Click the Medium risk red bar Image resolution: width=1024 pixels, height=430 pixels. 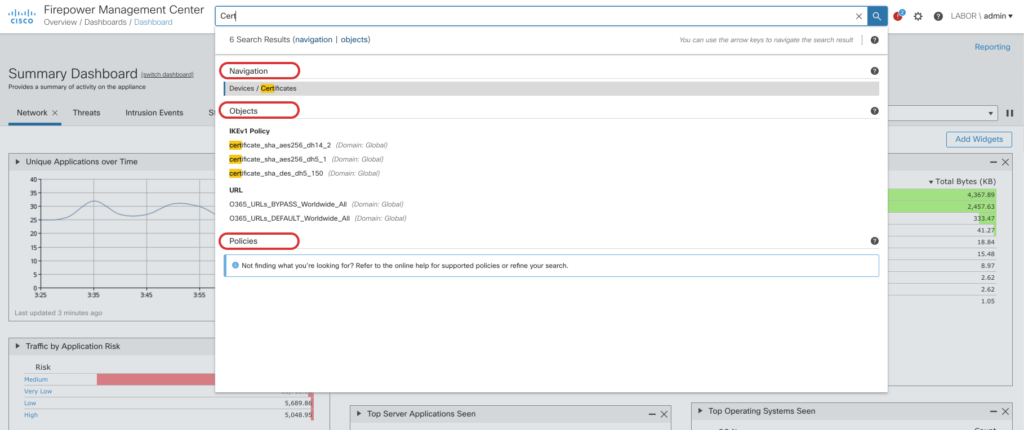(156, 379)
